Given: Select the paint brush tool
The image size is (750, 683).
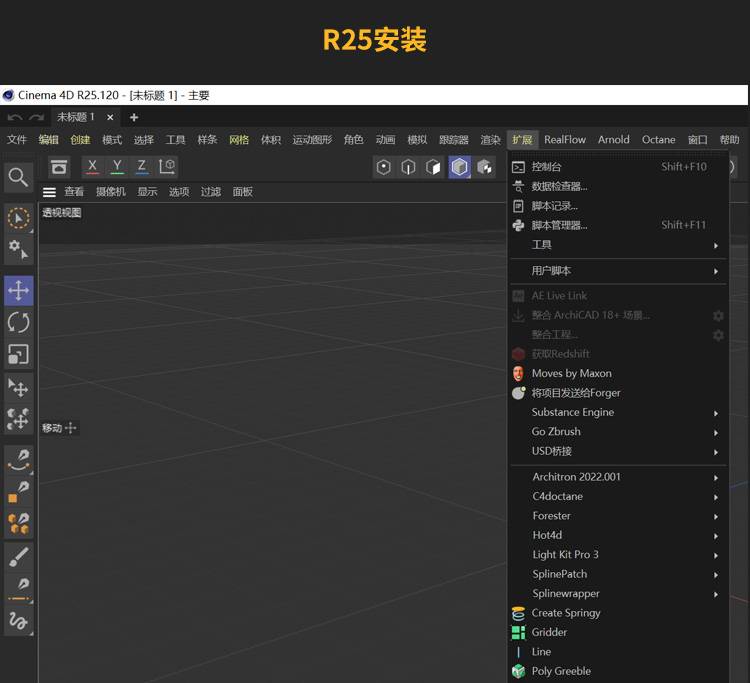Looking at the screenshot, I should [19, 557].
